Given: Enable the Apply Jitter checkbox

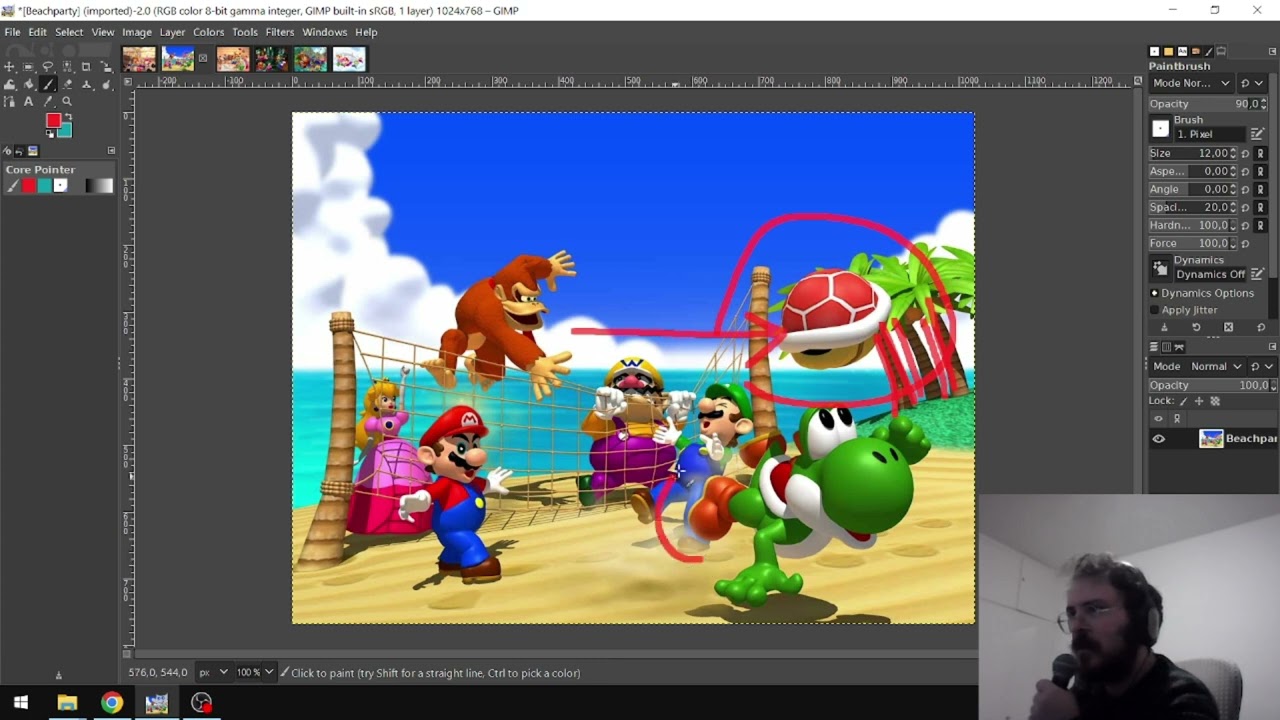Looking at the screenshot, I should tap(1155, 310).
